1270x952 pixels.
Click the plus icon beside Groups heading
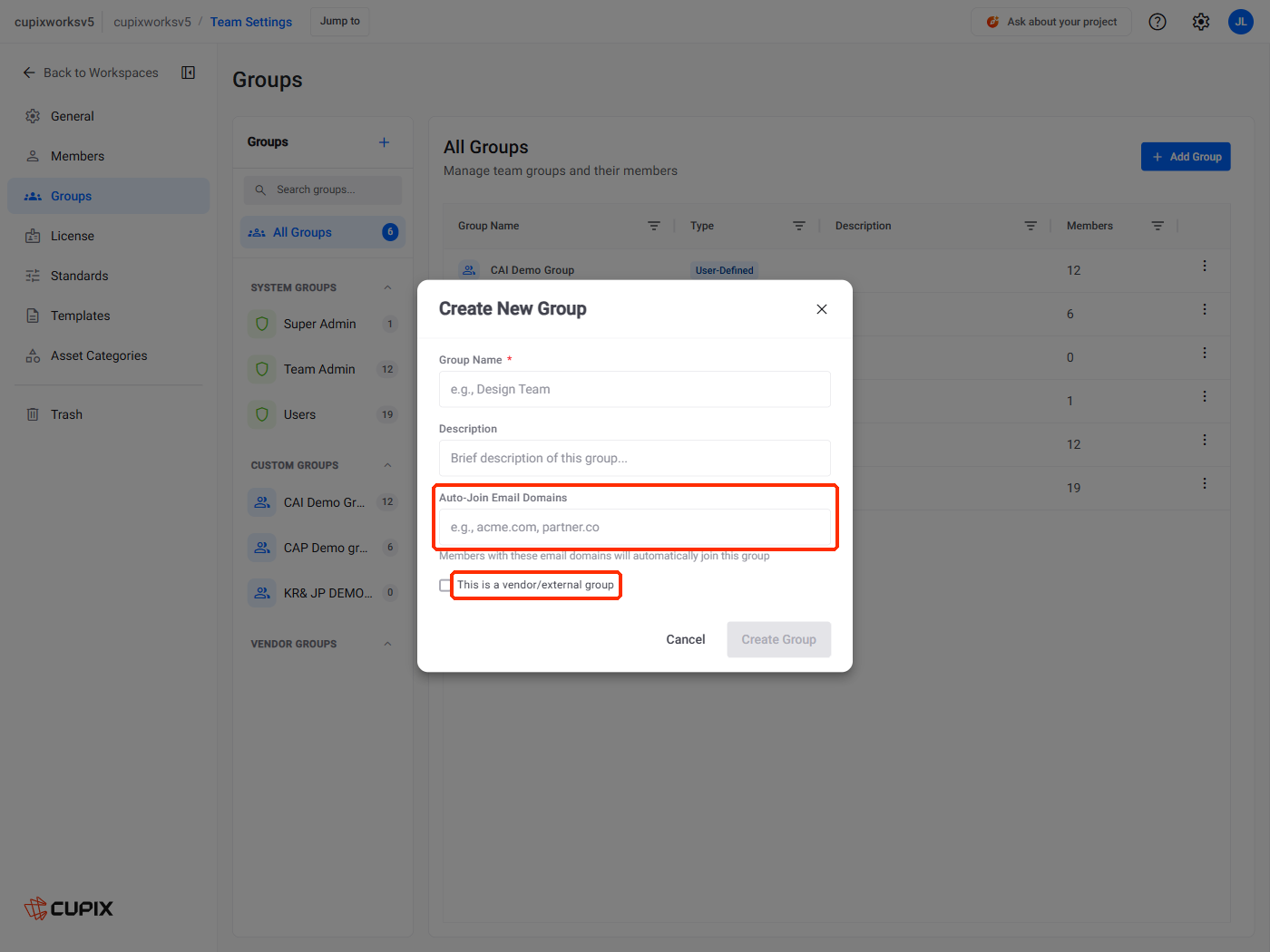[385, 142]
